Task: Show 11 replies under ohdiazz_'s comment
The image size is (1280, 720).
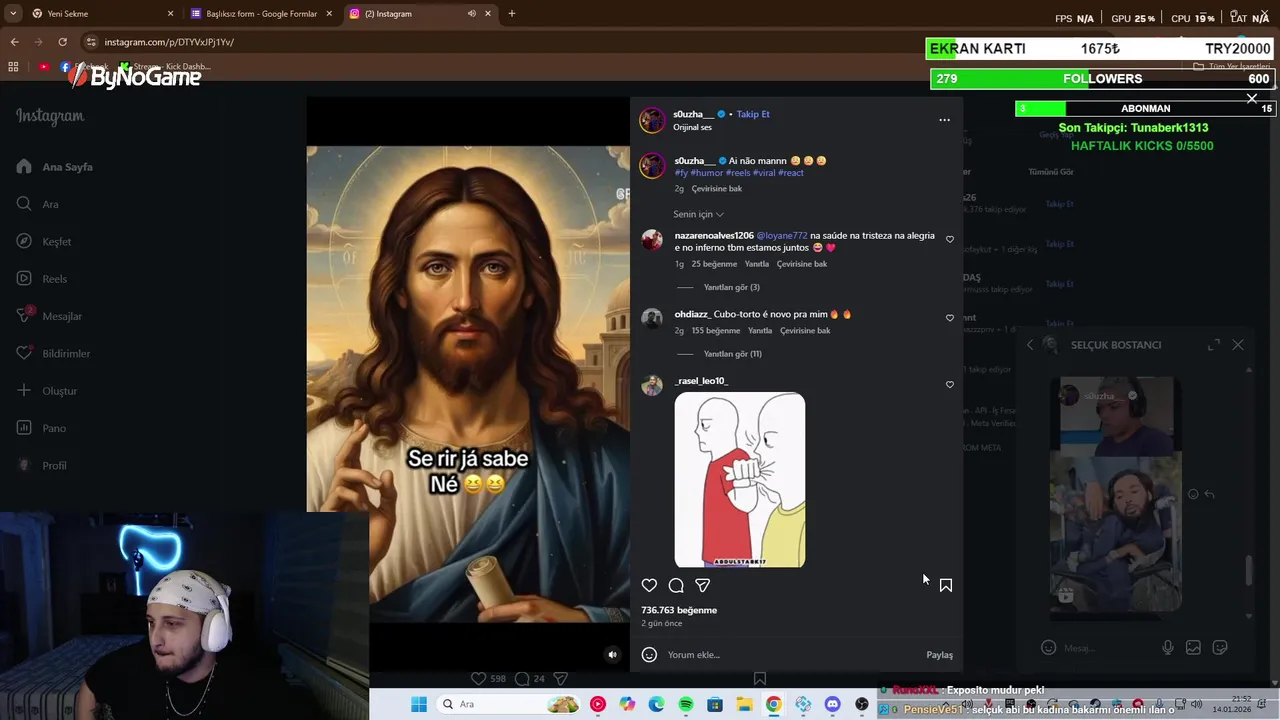Action: pyautogui.click(x=733, y=354)
